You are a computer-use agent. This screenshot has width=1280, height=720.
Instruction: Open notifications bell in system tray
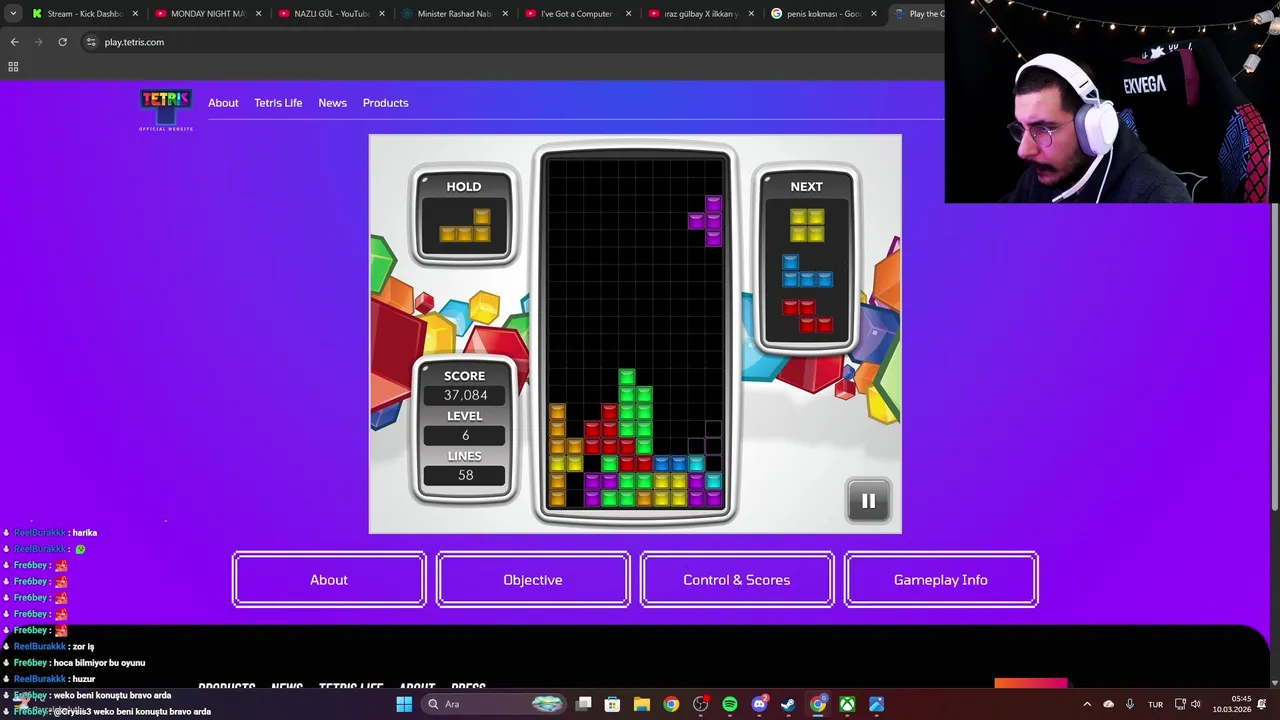pyautogui.click(x=1262, y=704)
